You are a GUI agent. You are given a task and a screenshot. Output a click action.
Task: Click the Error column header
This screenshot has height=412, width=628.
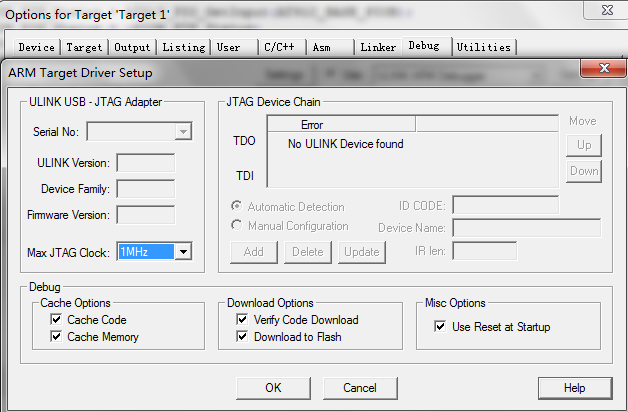coord(342,125)
